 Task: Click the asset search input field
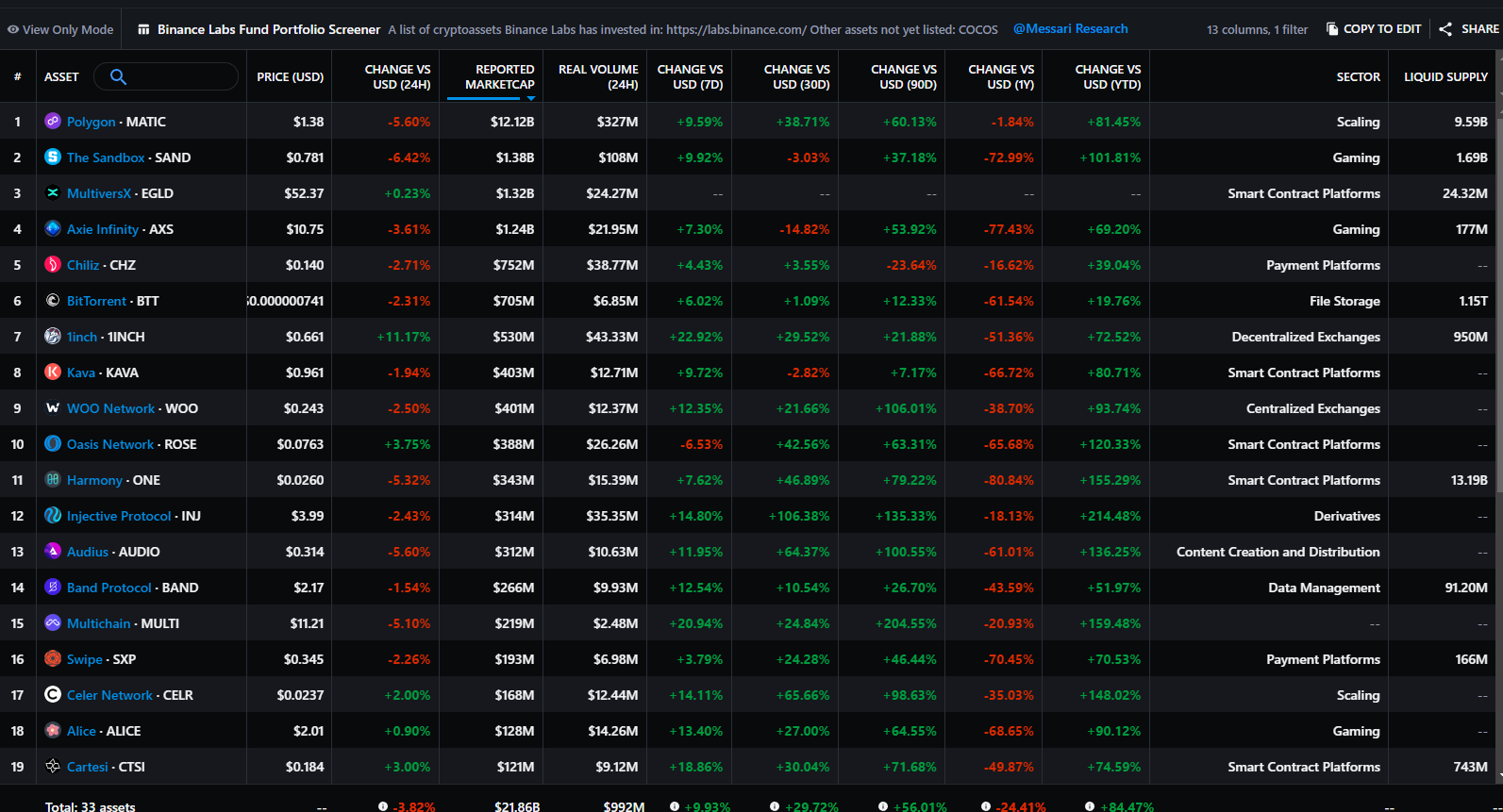pos(179,76)
